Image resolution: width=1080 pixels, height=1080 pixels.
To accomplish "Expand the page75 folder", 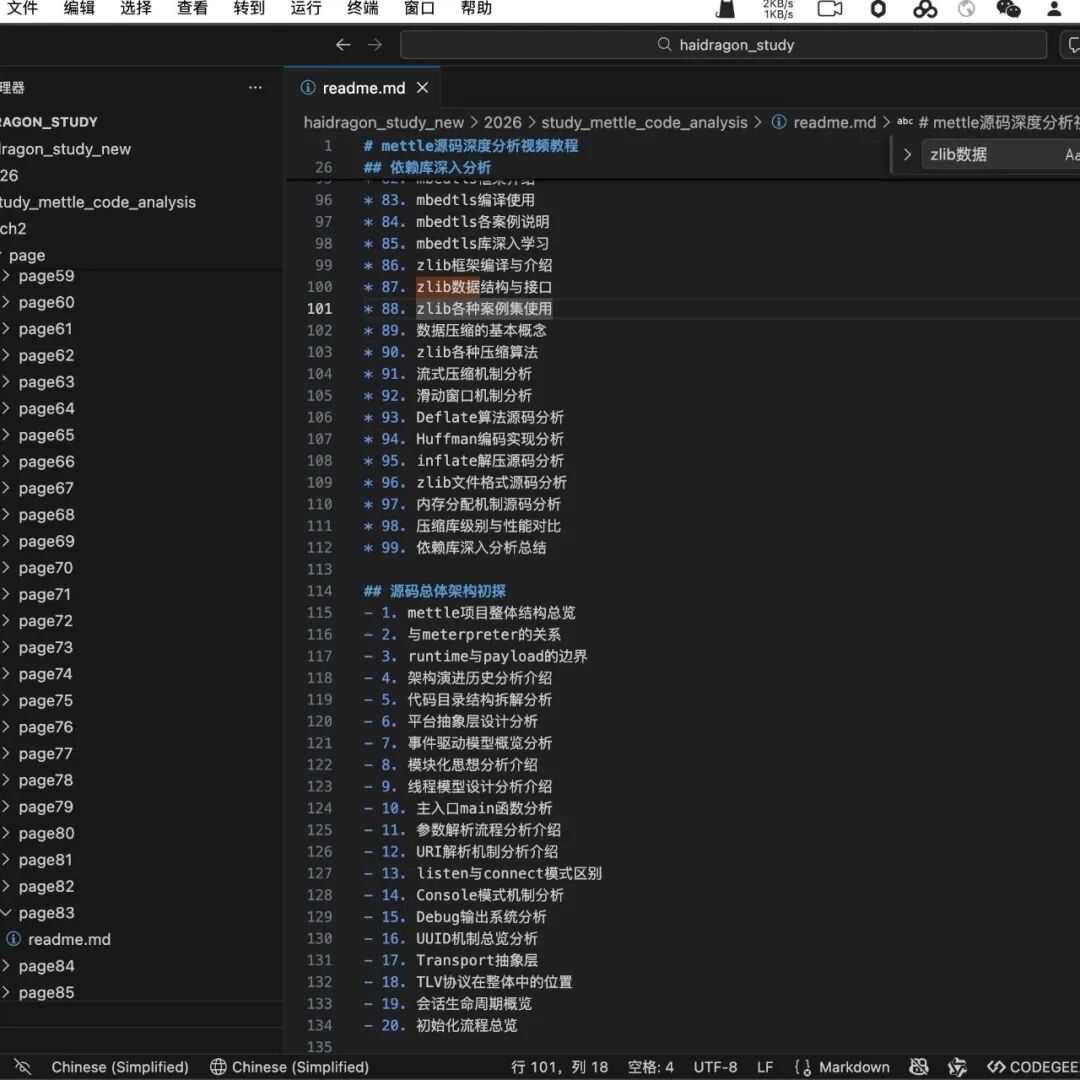I will pos(45,700).
